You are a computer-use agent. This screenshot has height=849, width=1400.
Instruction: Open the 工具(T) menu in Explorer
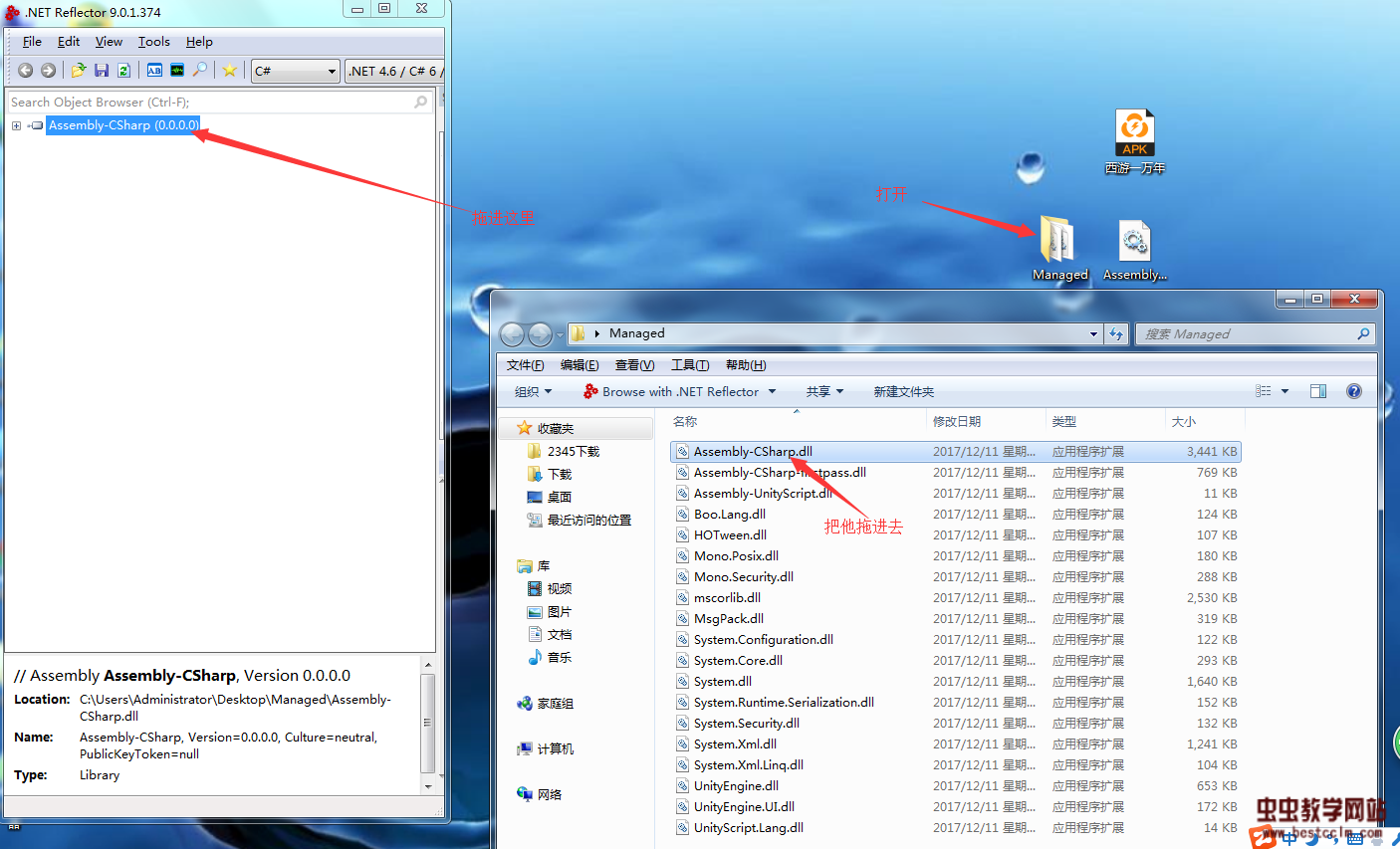click(x=690, y=365)
